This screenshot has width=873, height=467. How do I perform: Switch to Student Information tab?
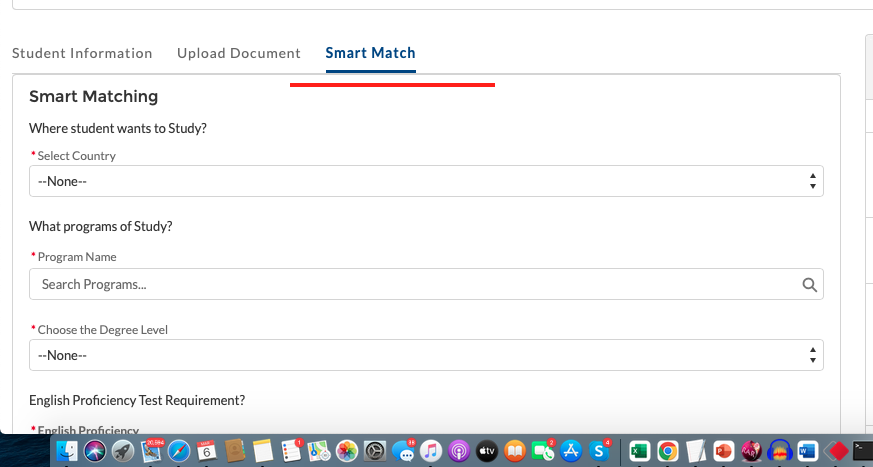[x=82, y=53]
